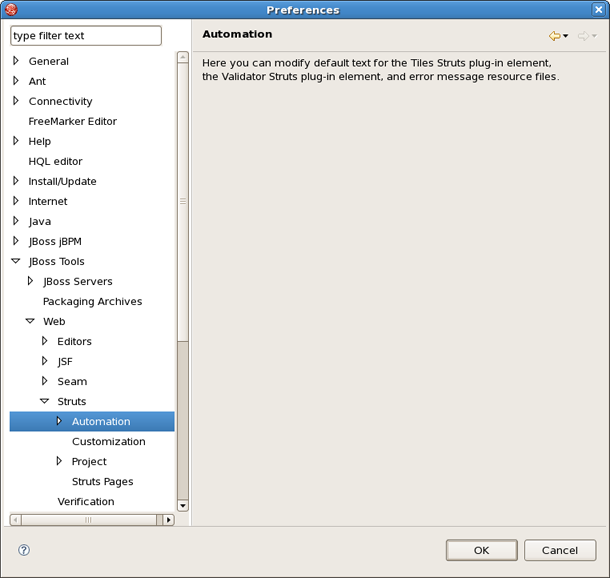The height and width of the screenshot is (578, 610).
Task: Select Packaging Archives in the tree
Action: tap(92, 301)
